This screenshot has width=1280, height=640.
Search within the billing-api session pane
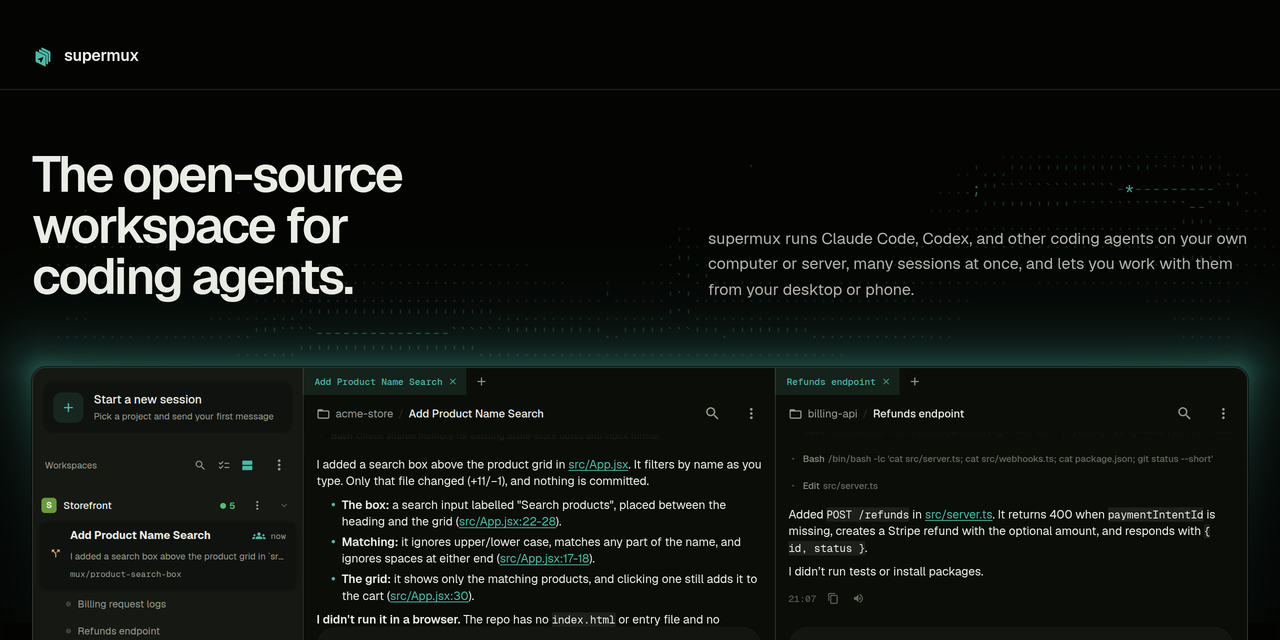pyautogui.click(x=1184, y=413)
